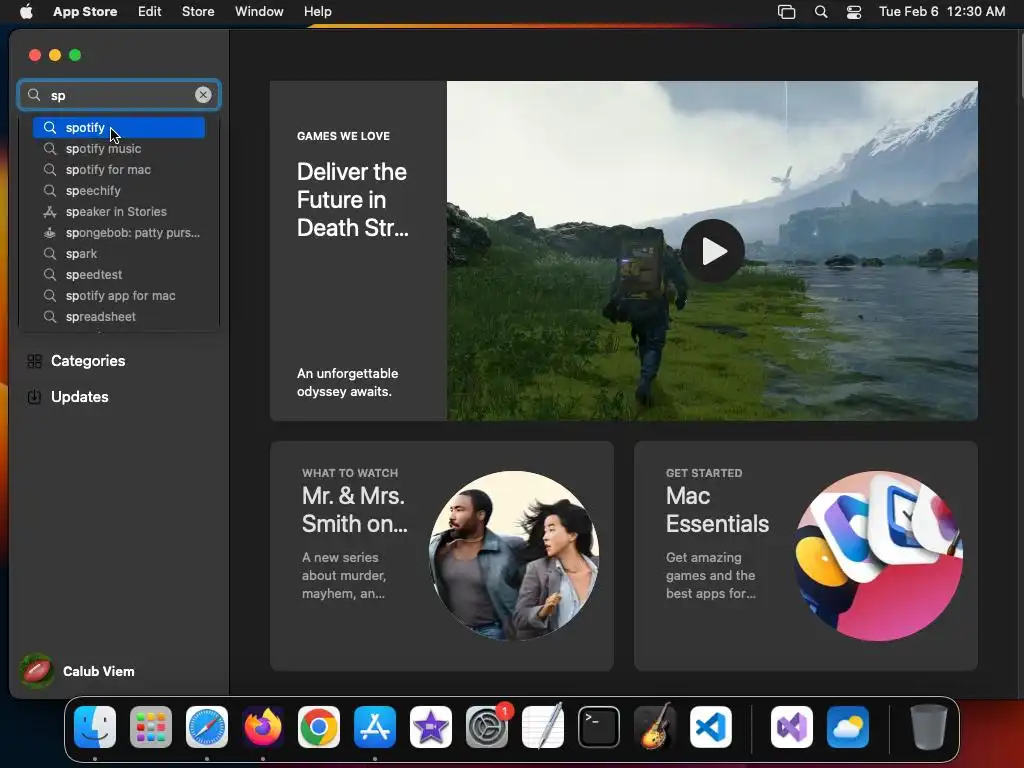Choose the 'spotify music' suggestion
The width and height of the screenshot is (1024, 768).
[x=119, y=149]
